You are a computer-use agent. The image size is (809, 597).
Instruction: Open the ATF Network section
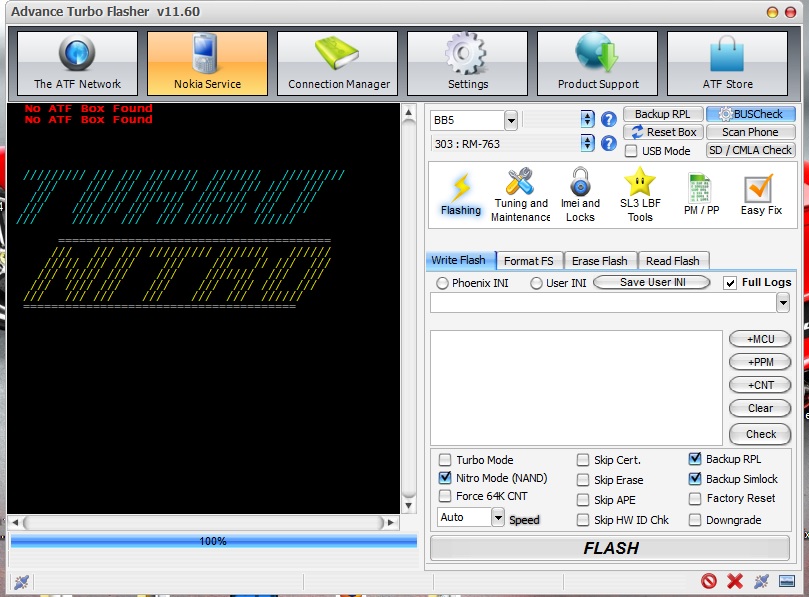[x=77, y=63]
